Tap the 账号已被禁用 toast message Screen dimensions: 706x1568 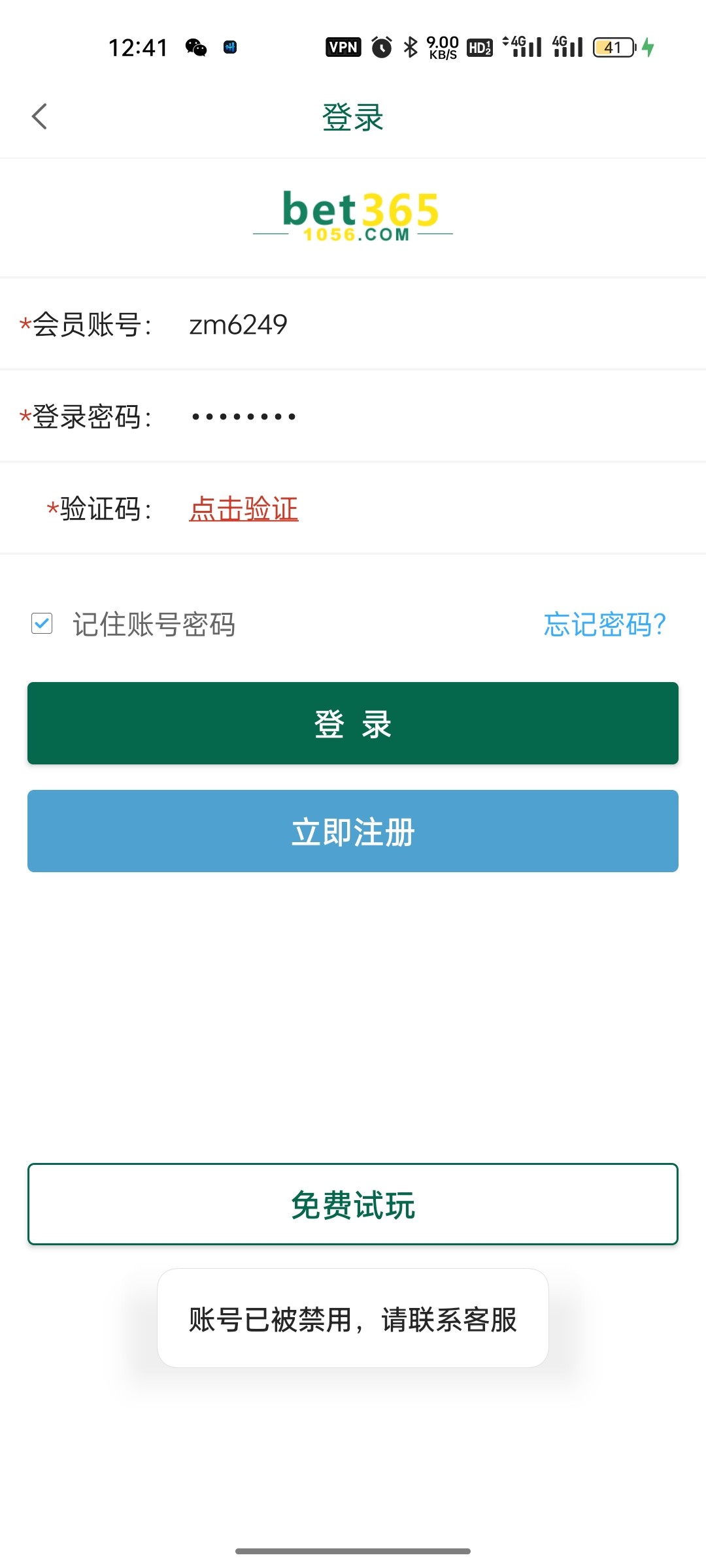pos(353,1319)
